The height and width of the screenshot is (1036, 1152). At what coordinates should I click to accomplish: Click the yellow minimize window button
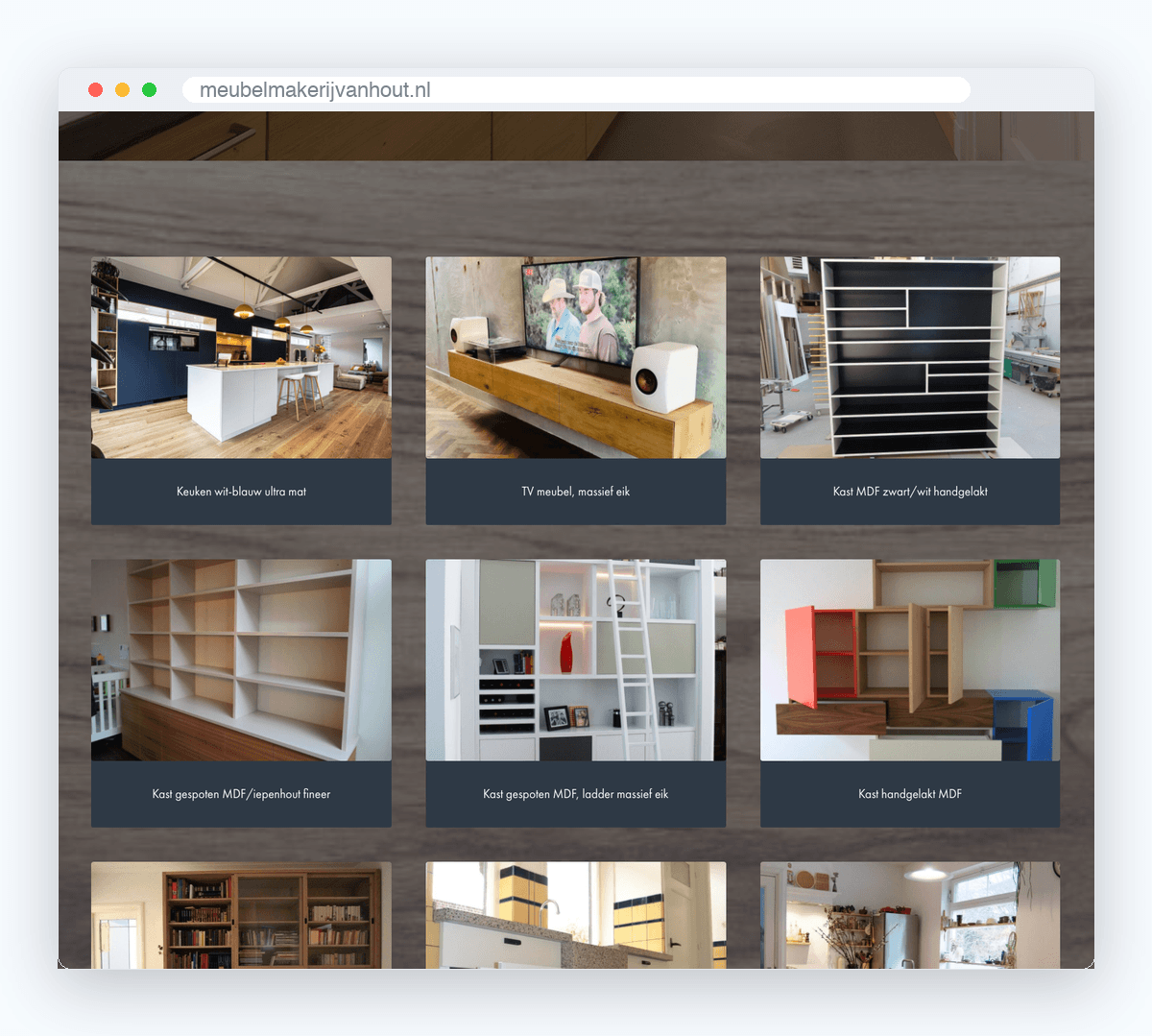point(122,89)
